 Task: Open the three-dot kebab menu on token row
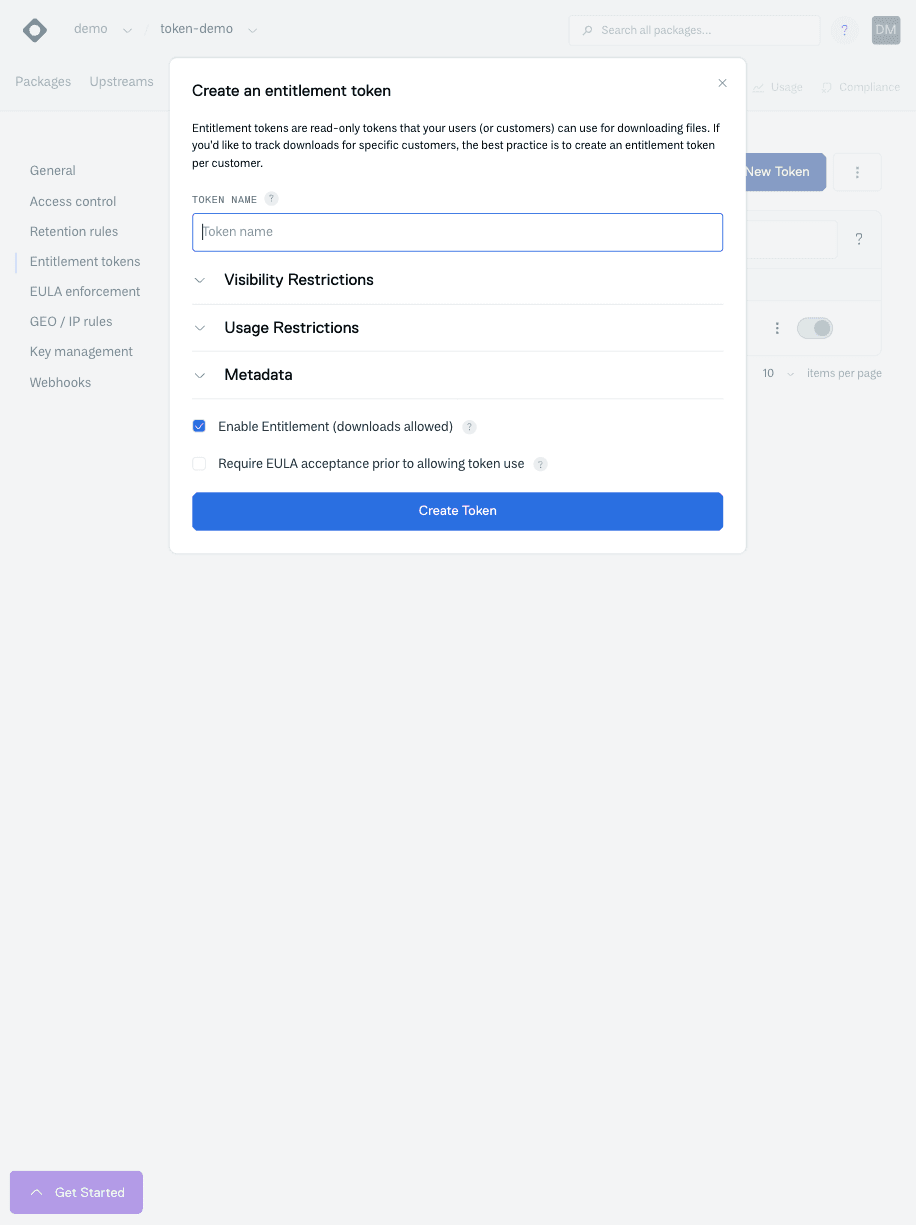[777, 328]
